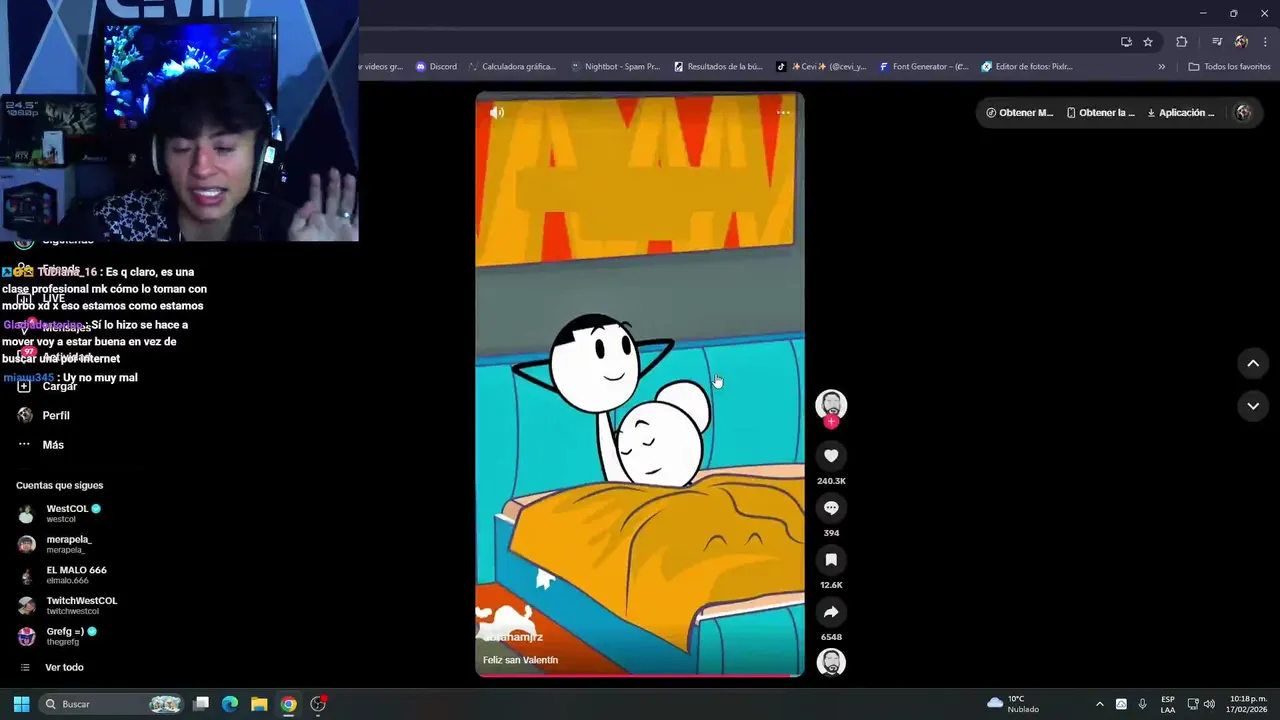Click the Aplicación ... download button
This screenshot has width=1280, height=720.
point(1181,113)
